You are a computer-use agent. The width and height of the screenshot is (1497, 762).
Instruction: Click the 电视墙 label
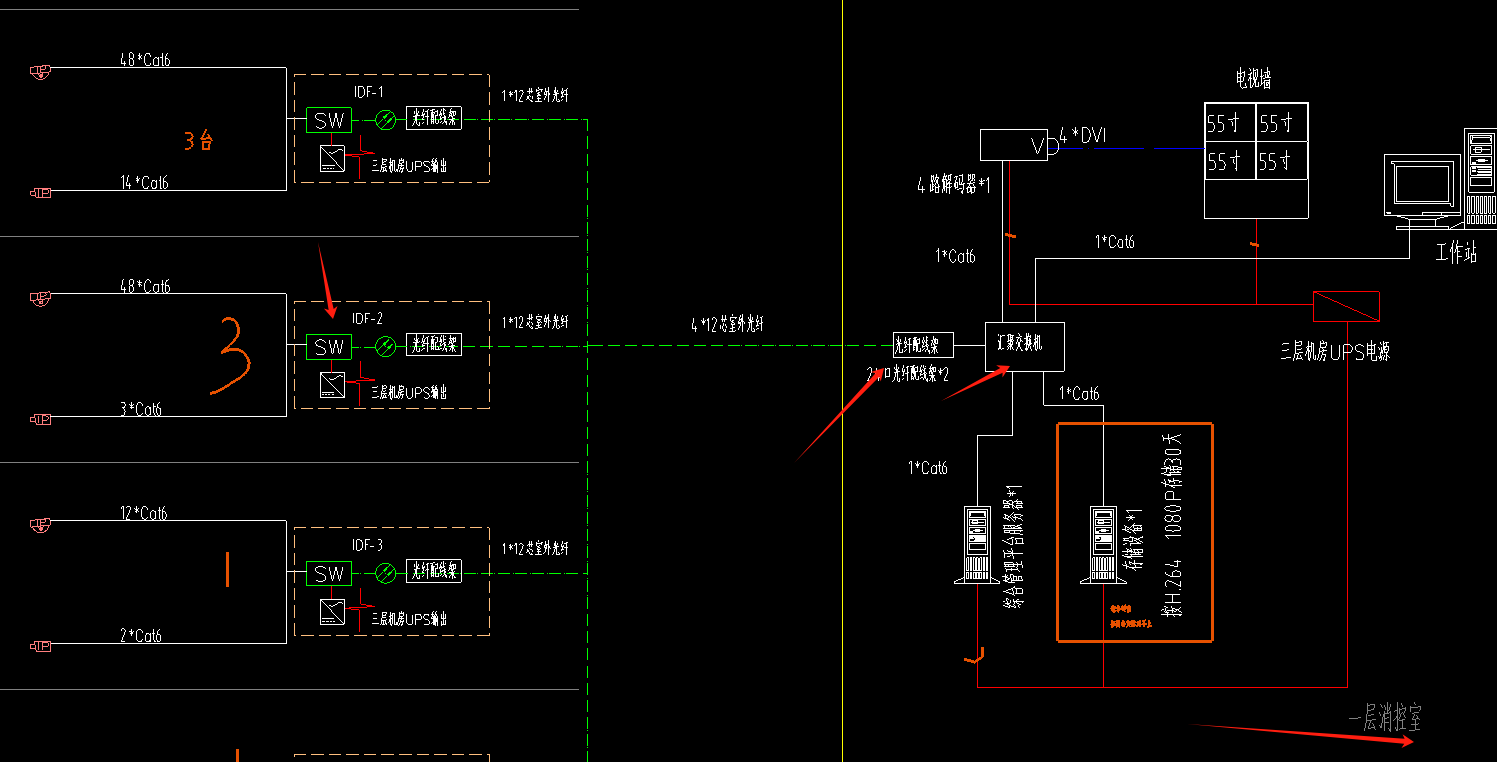point(1253,79)
